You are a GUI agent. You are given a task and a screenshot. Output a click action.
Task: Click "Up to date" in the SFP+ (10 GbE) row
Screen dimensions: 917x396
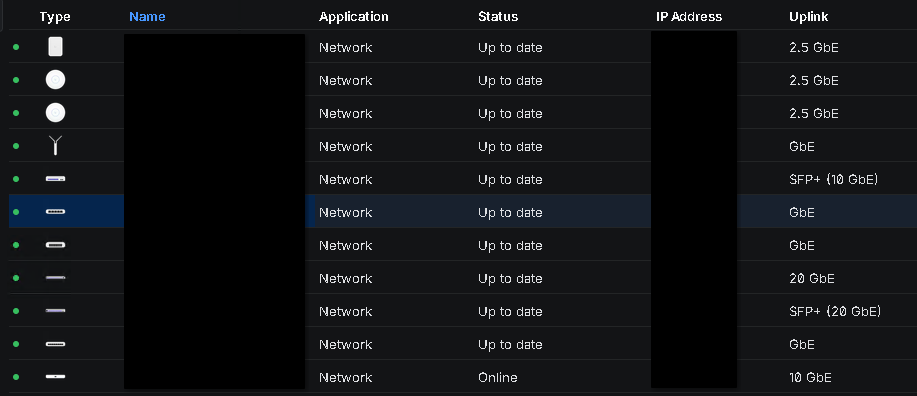(x=510, y=180)
